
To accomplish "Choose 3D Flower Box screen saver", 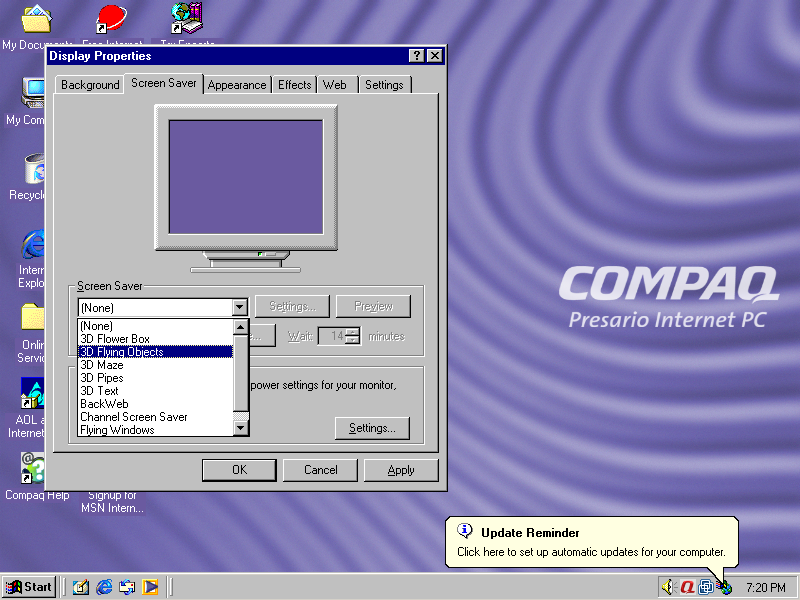I will click(156, 339).
